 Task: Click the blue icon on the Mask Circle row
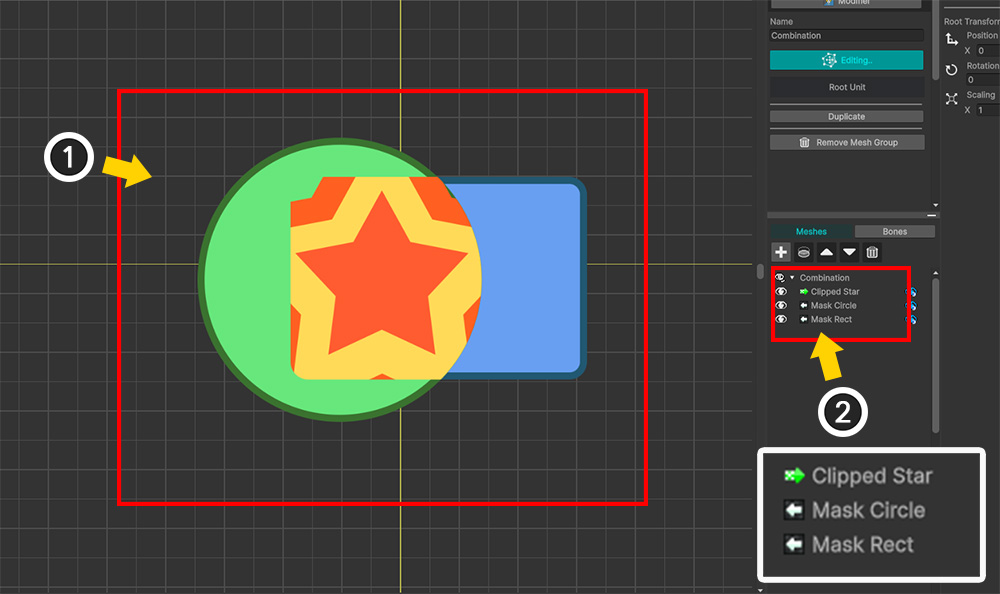pyautogui.click(x=911, y=306)
